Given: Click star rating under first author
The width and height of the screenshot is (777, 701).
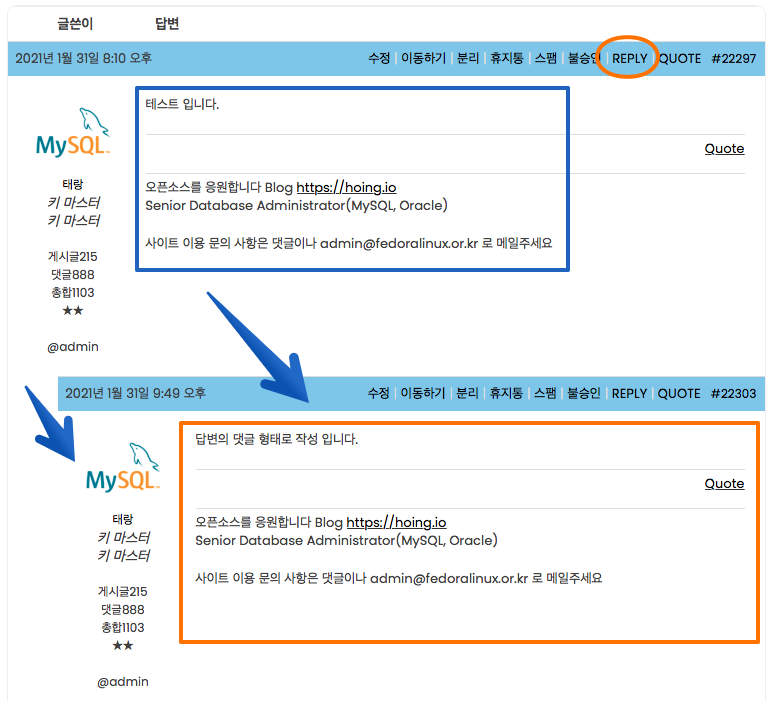Looking at the screenshot, I should 72,311.
